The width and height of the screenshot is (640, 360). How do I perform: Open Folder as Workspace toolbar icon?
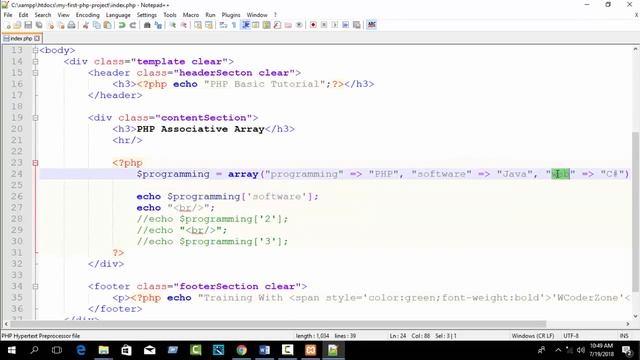pyautogui.click(x=288, y=25)
